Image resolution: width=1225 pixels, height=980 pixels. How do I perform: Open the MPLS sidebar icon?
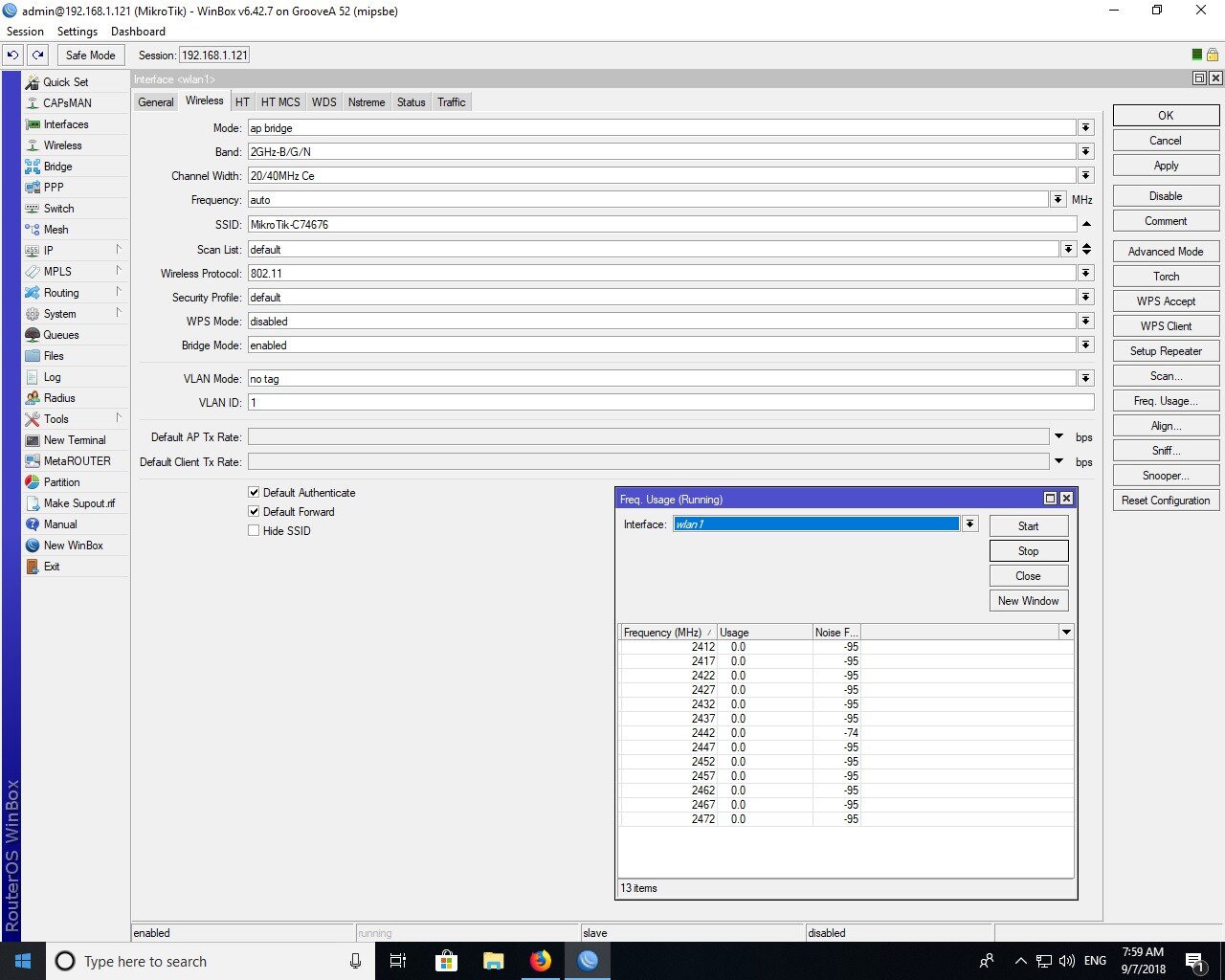click(33, 272)
